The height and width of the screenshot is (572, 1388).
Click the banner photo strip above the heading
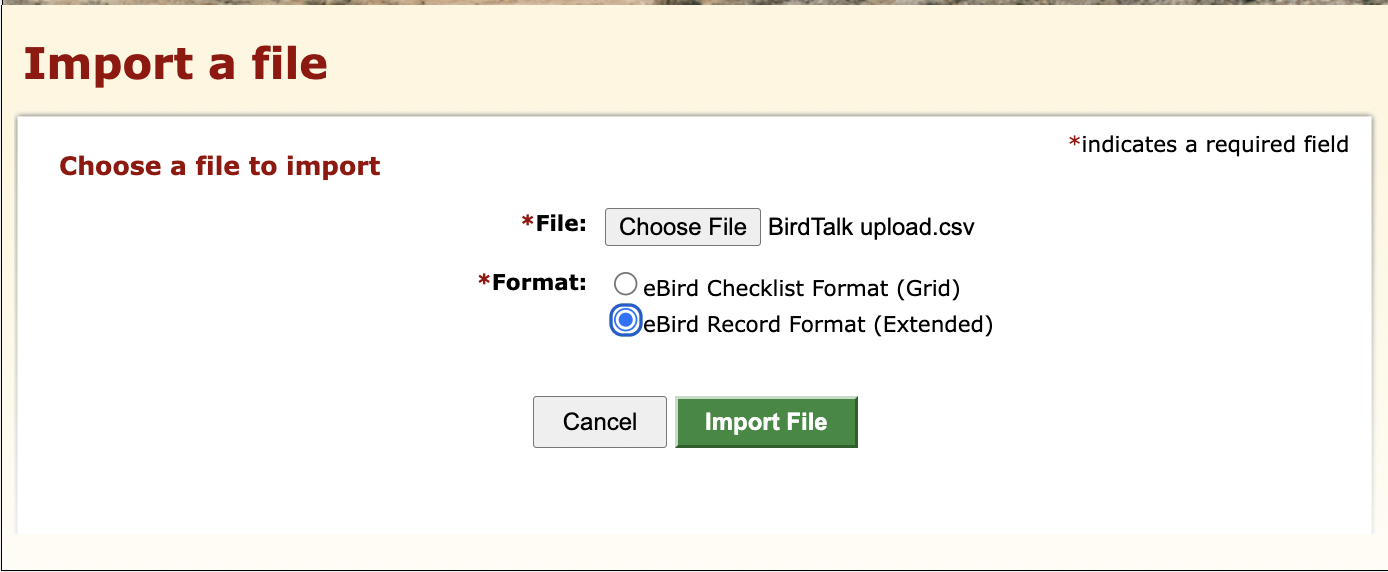tap(694, 2)
